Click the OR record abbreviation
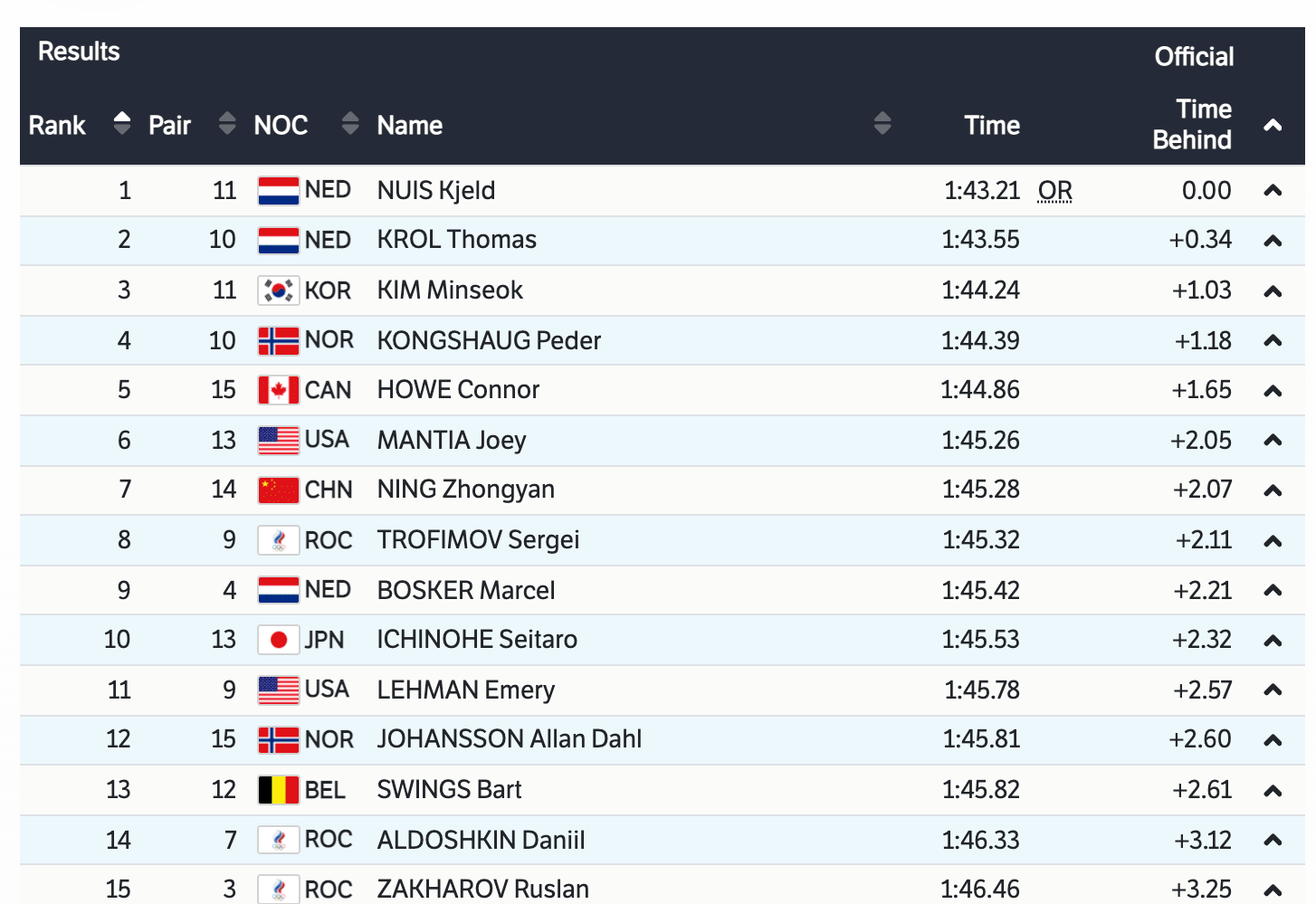 pos(1054,191)
